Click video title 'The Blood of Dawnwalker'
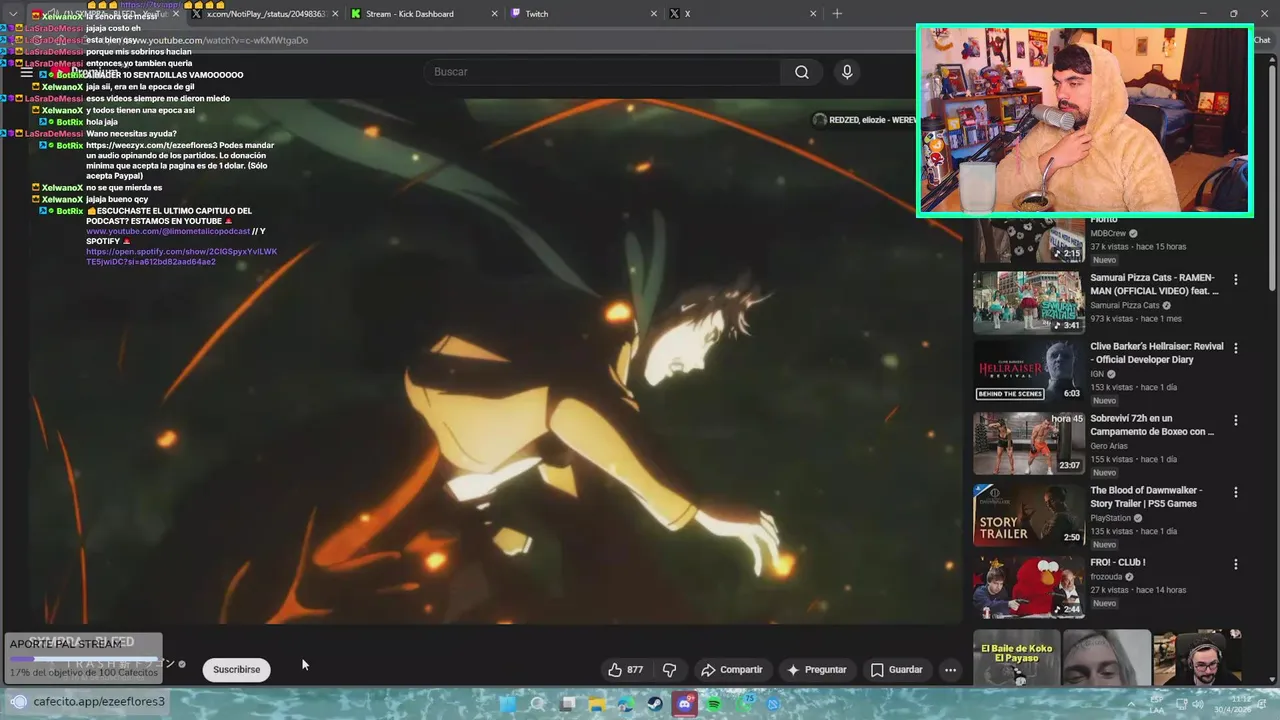The image size is (1280, 720). 1146,497
